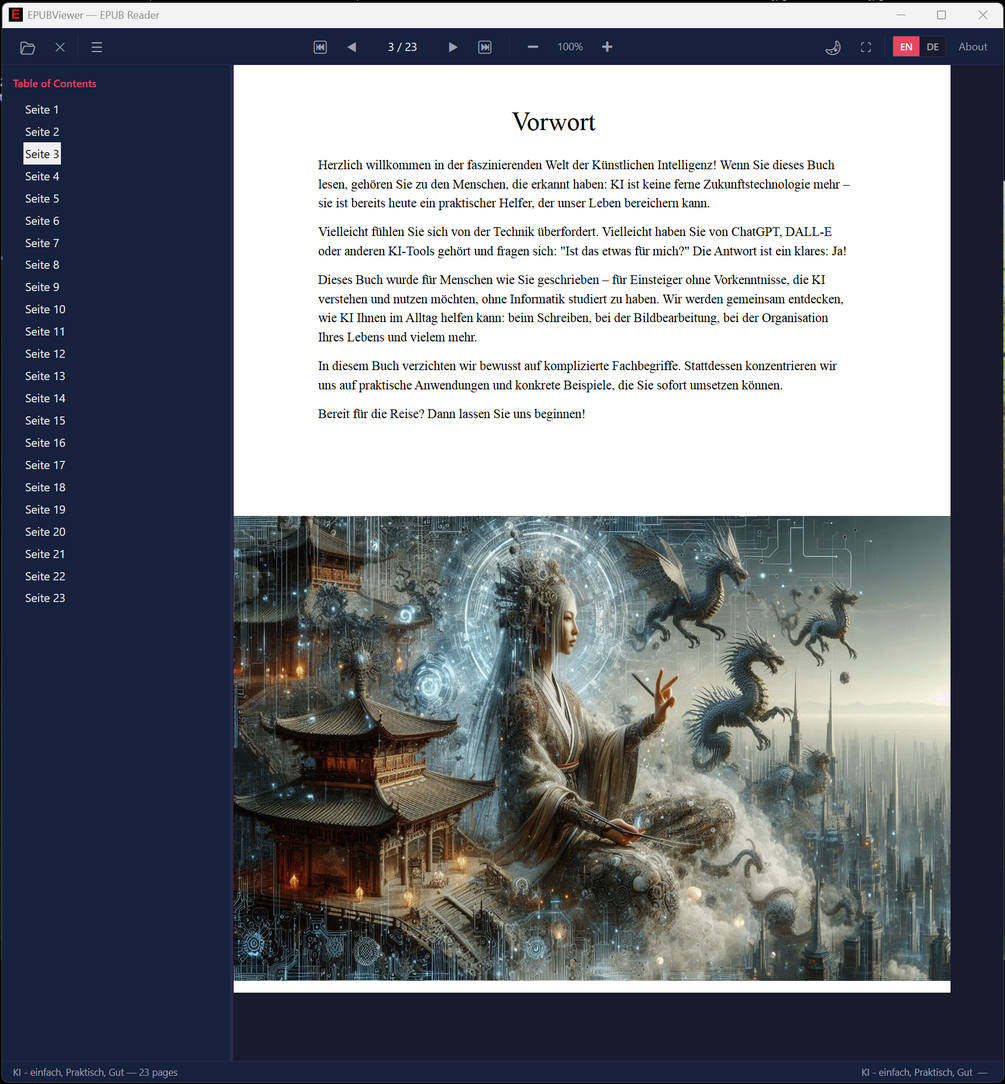Go to the next page
This screenshot has width=1005, height=1084.
tap(453, 47)
